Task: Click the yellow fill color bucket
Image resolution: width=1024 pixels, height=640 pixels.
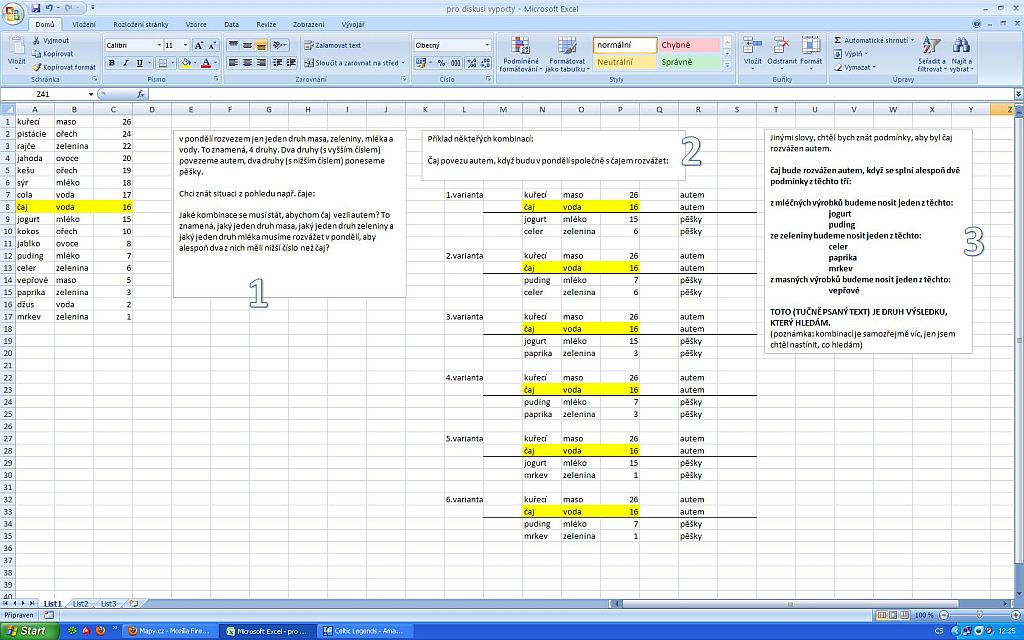Action: pyautogui.click(x=186, y=63)
